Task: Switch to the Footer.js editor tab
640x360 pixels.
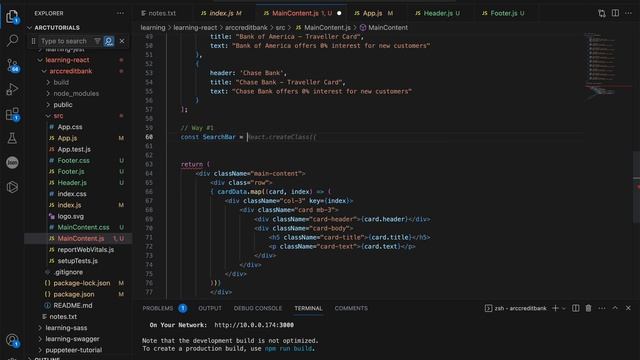Action: click(503, 13)
